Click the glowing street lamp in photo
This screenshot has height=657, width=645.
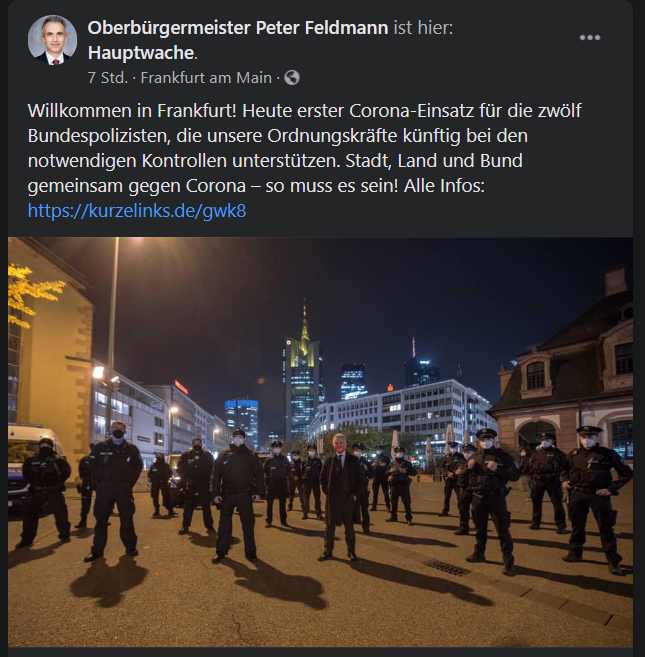coord(100,372)
